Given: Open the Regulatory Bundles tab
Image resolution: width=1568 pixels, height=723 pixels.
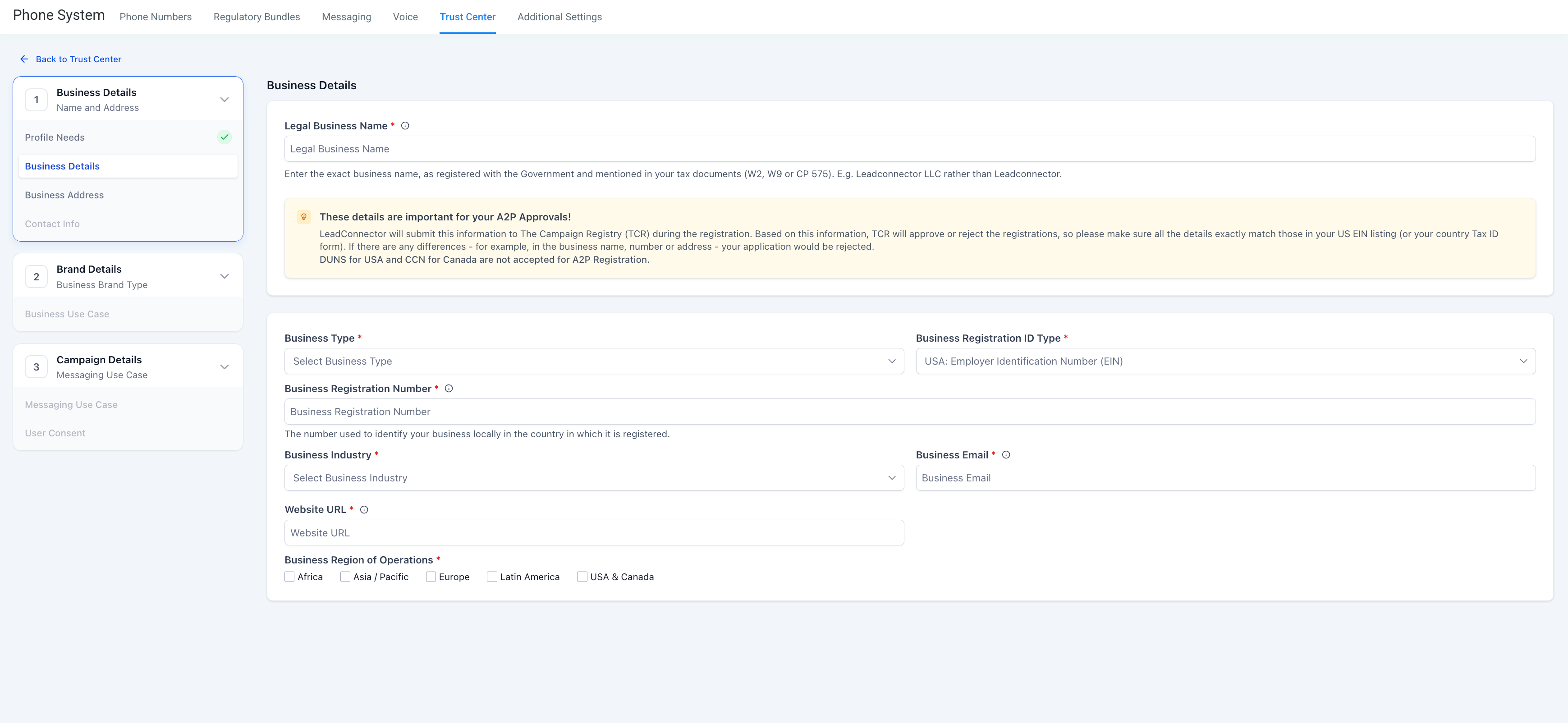Looking at the screenshot, I should [256, 16].
